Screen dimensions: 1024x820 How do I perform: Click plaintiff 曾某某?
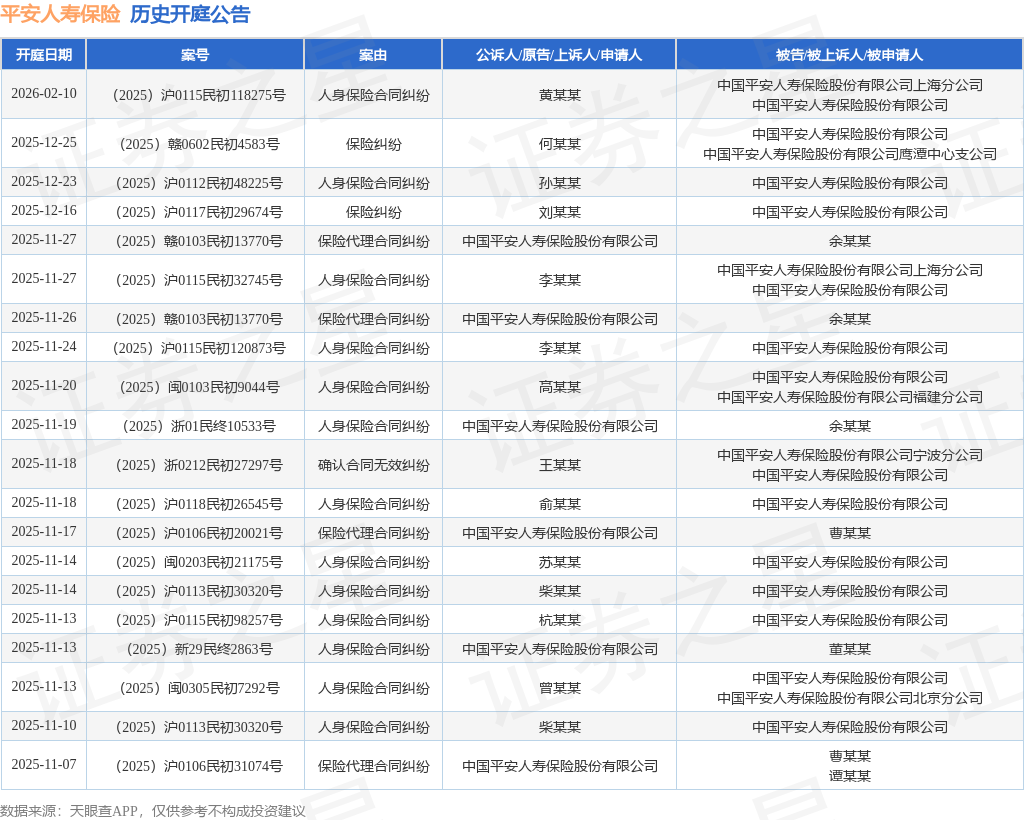[560, 688]
